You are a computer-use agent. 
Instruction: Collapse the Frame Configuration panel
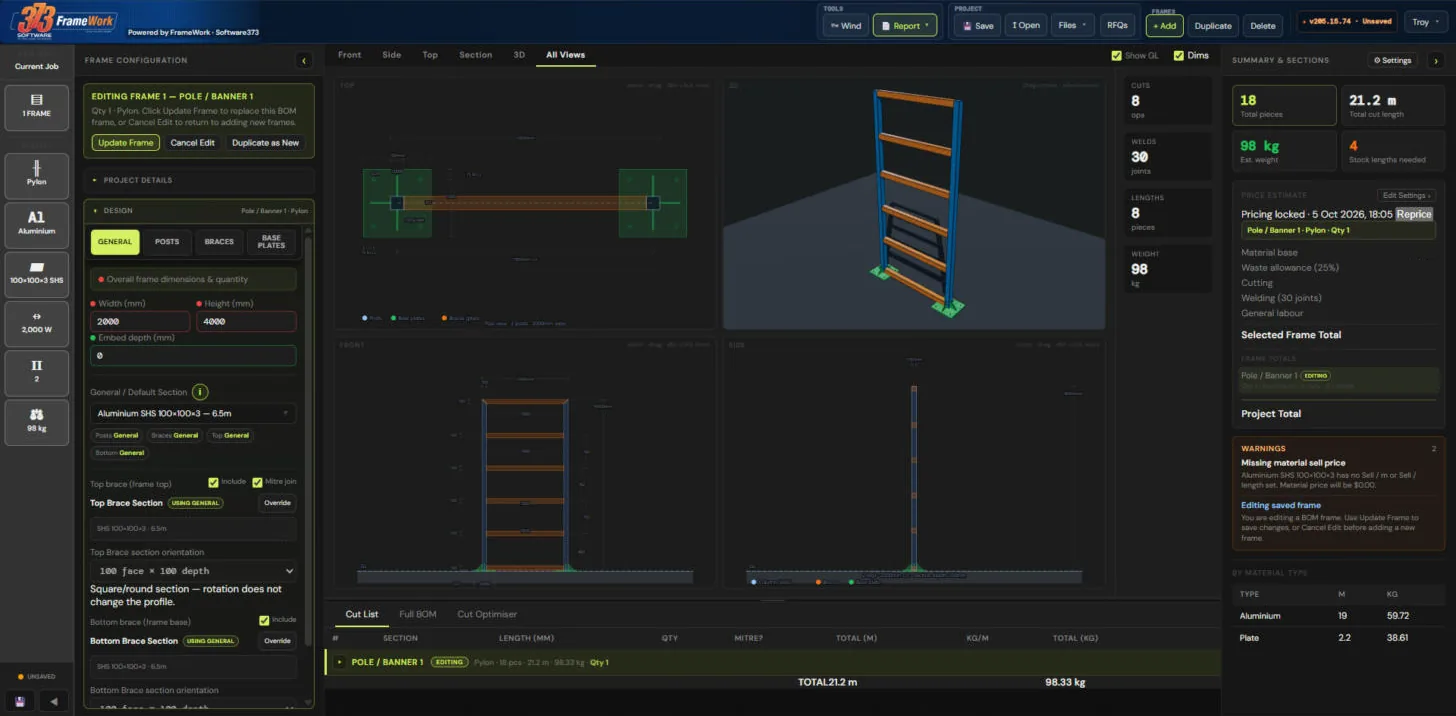[304, 60]
